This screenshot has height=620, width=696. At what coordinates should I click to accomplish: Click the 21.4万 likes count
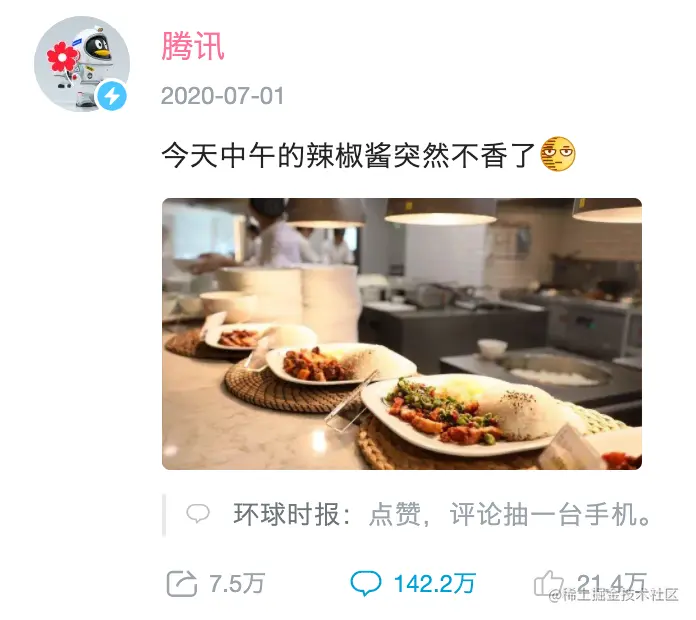(x=612, y=582)
